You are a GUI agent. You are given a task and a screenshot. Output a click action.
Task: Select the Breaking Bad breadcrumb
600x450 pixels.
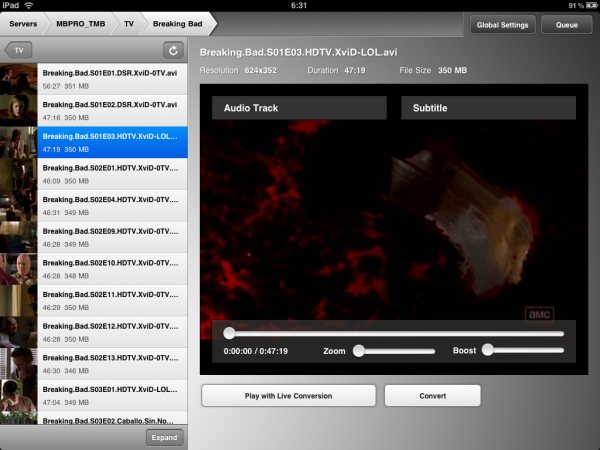(178, 24)
